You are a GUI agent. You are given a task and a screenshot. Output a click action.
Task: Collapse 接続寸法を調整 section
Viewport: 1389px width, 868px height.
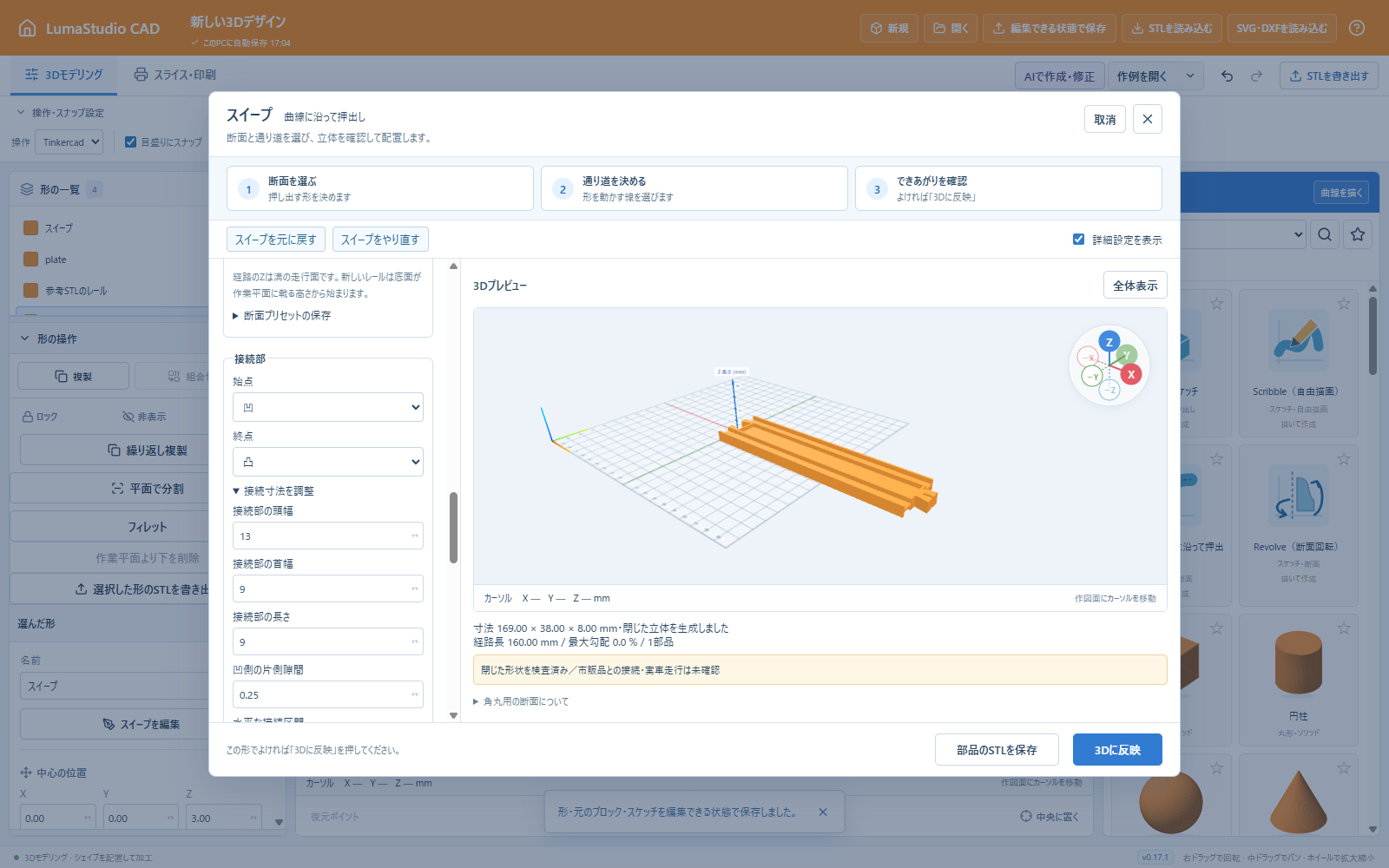273,491
